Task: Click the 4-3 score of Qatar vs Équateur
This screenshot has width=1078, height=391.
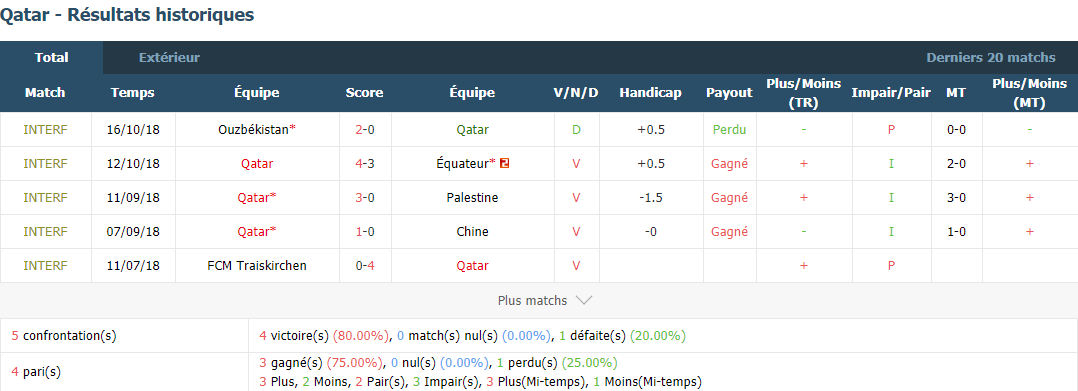Action: (x=364, y=164)
